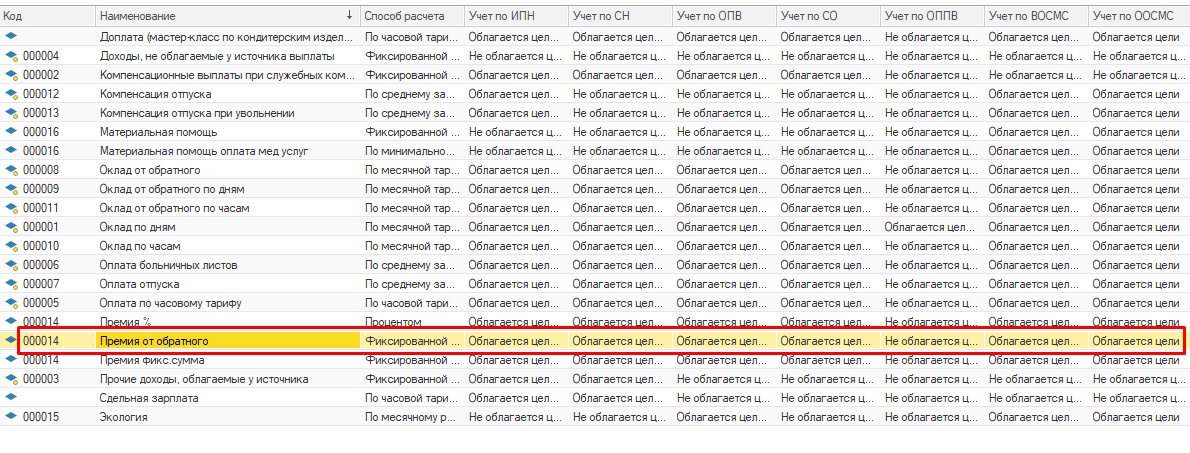Click the row icon beside code 000013
Image resolution: width=1190 pixels, height=453 pixels.
tap(11, 112)
